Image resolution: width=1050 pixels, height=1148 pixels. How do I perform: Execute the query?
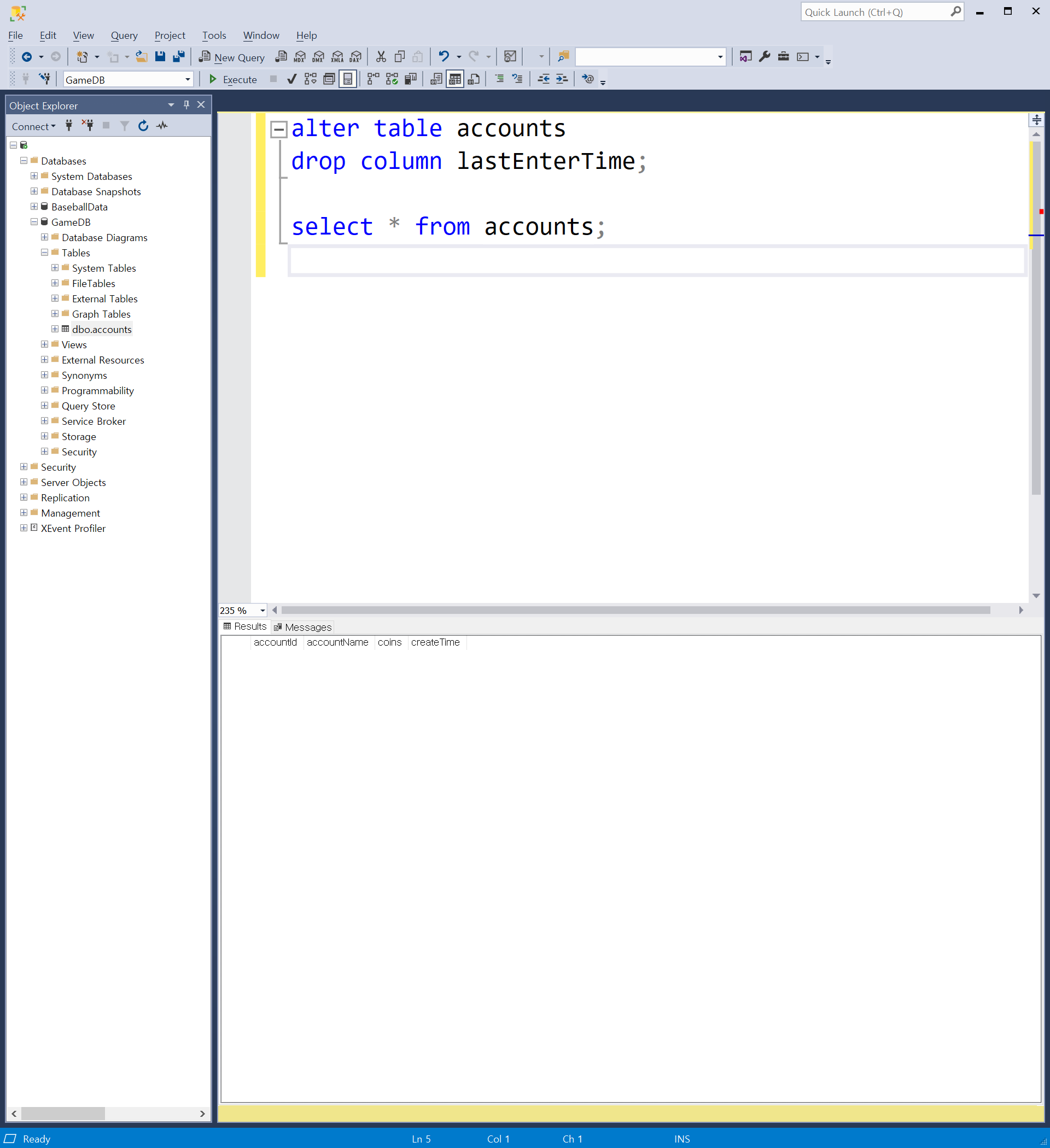tap(233, 79)
